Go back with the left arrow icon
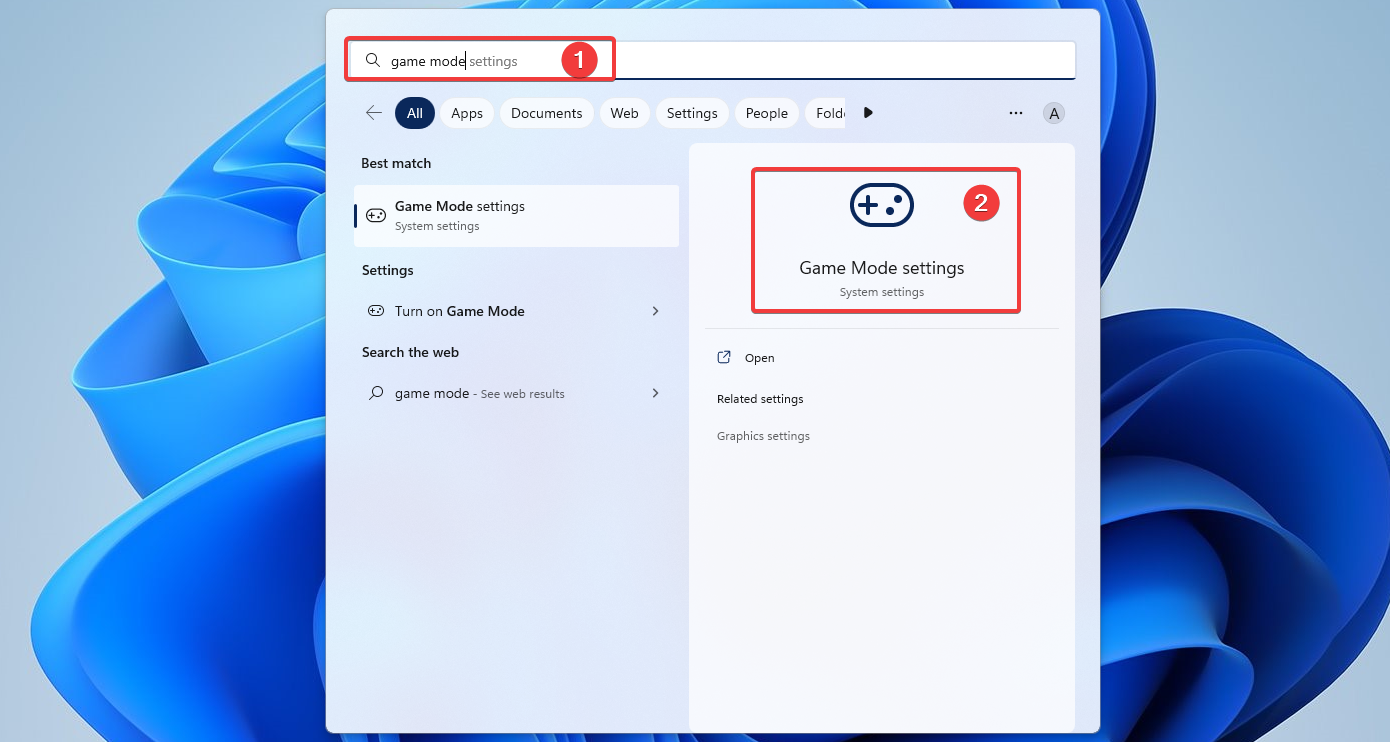 click(x=374, y=113)
